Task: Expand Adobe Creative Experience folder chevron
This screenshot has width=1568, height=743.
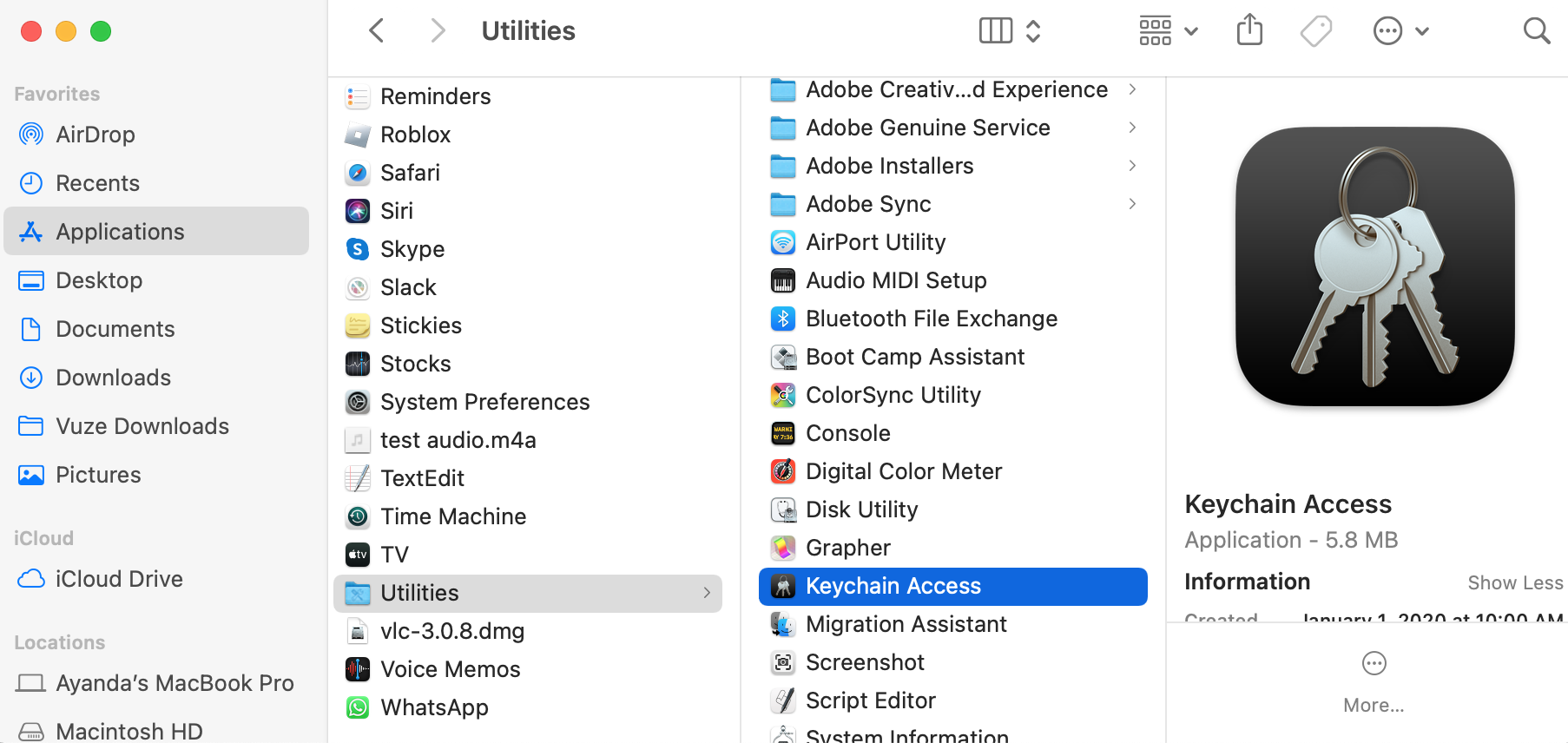Action: pos(1132,89)
